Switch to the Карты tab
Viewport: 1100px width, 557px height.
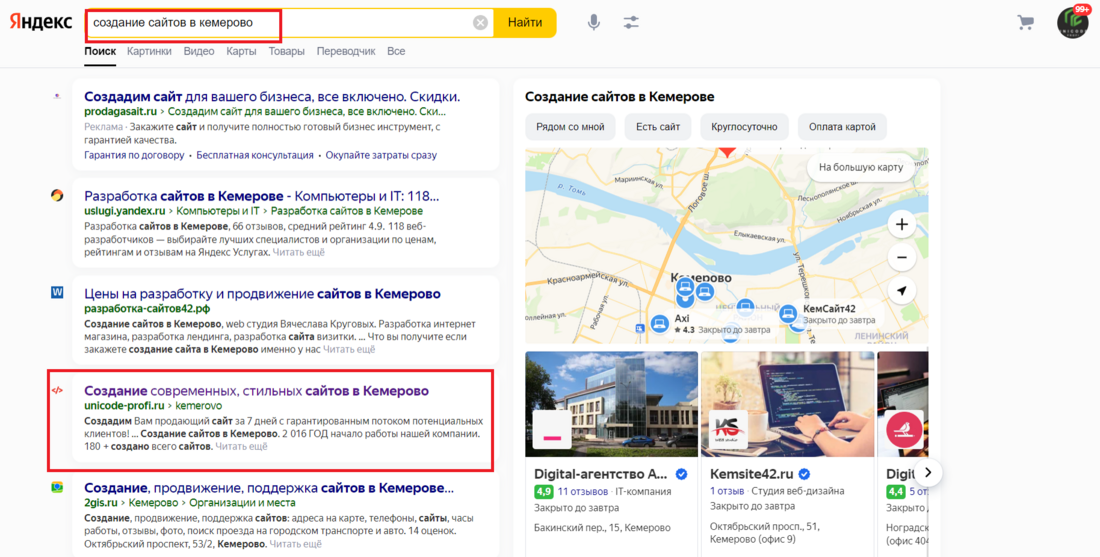[241, 51]
